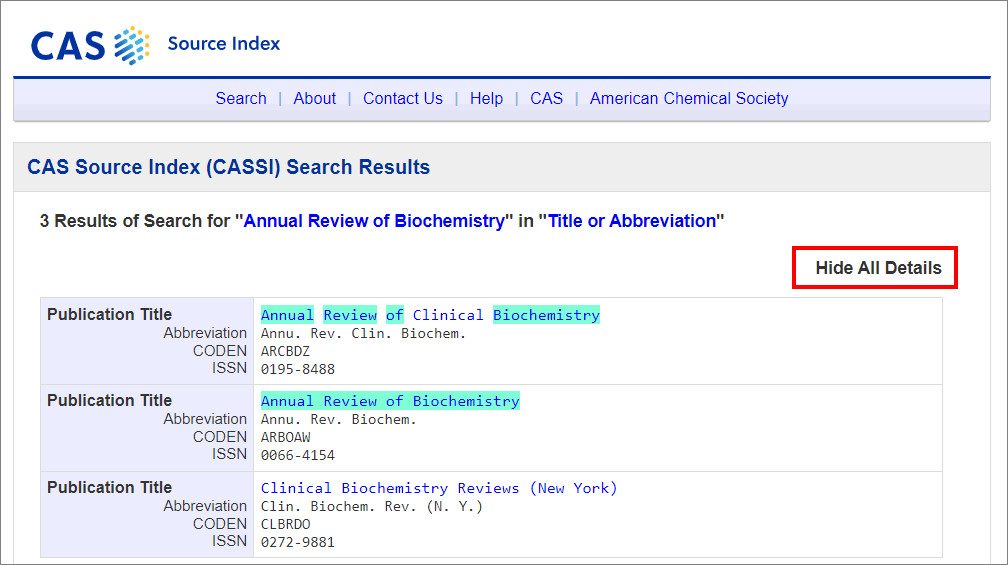
Task: Click the searched term Annual Review of Biochemistry
Action: click(x=374, y=221)
